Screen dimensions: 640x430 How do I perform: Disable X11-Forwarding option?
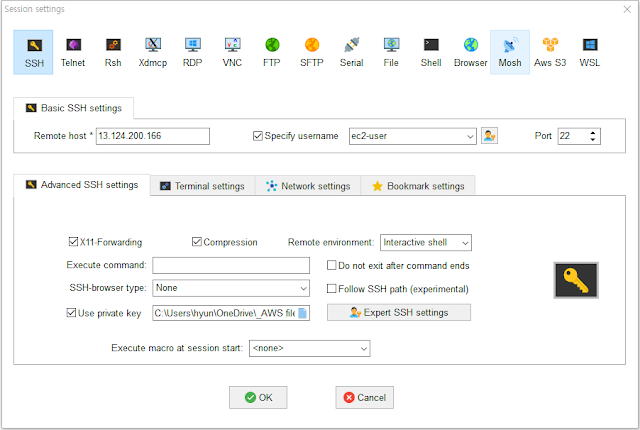point(73,242)
